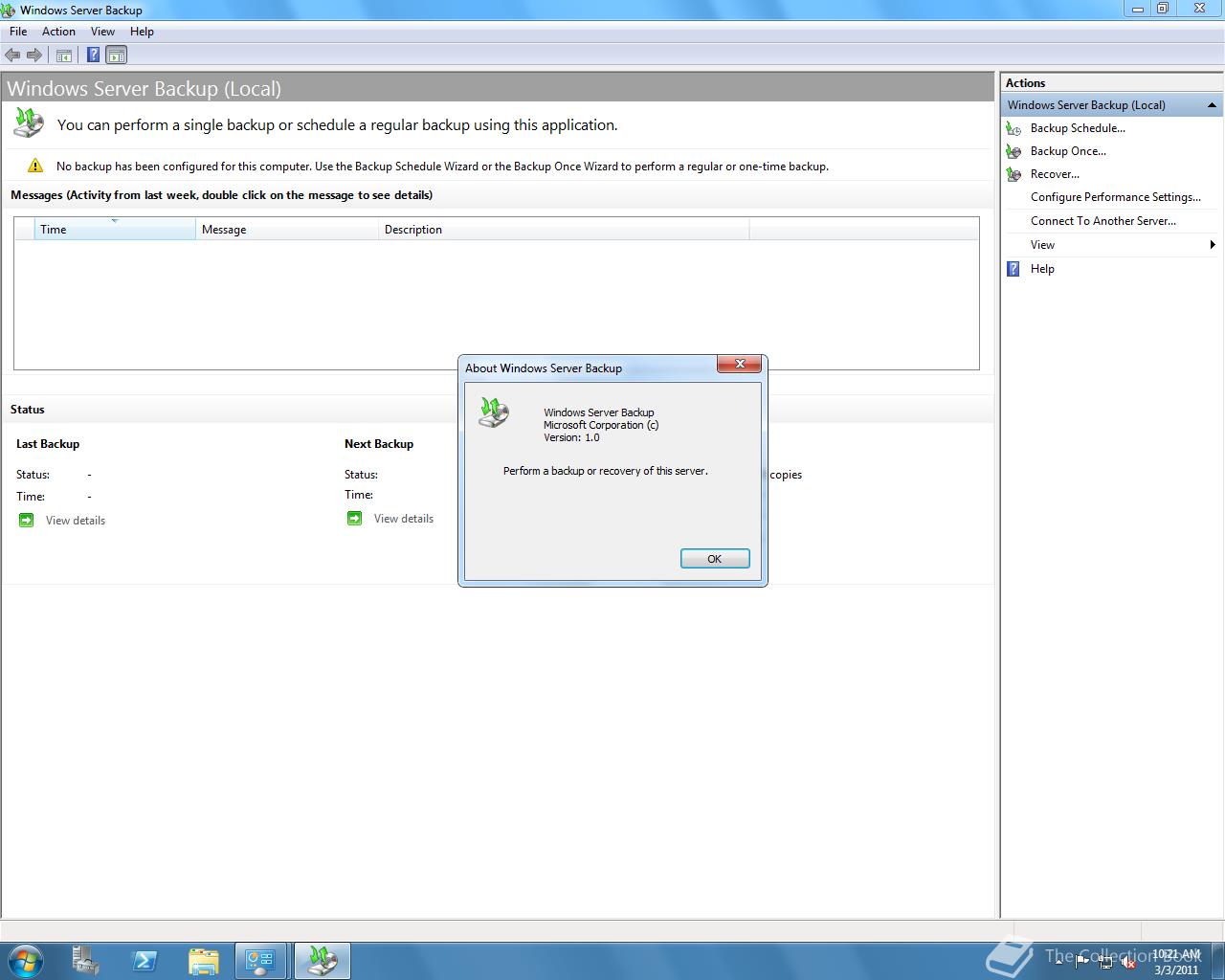The width and height of the screenshot is (1225, 980).
Task: Choose Connect To Another Server
Action: click(1103, 221)
